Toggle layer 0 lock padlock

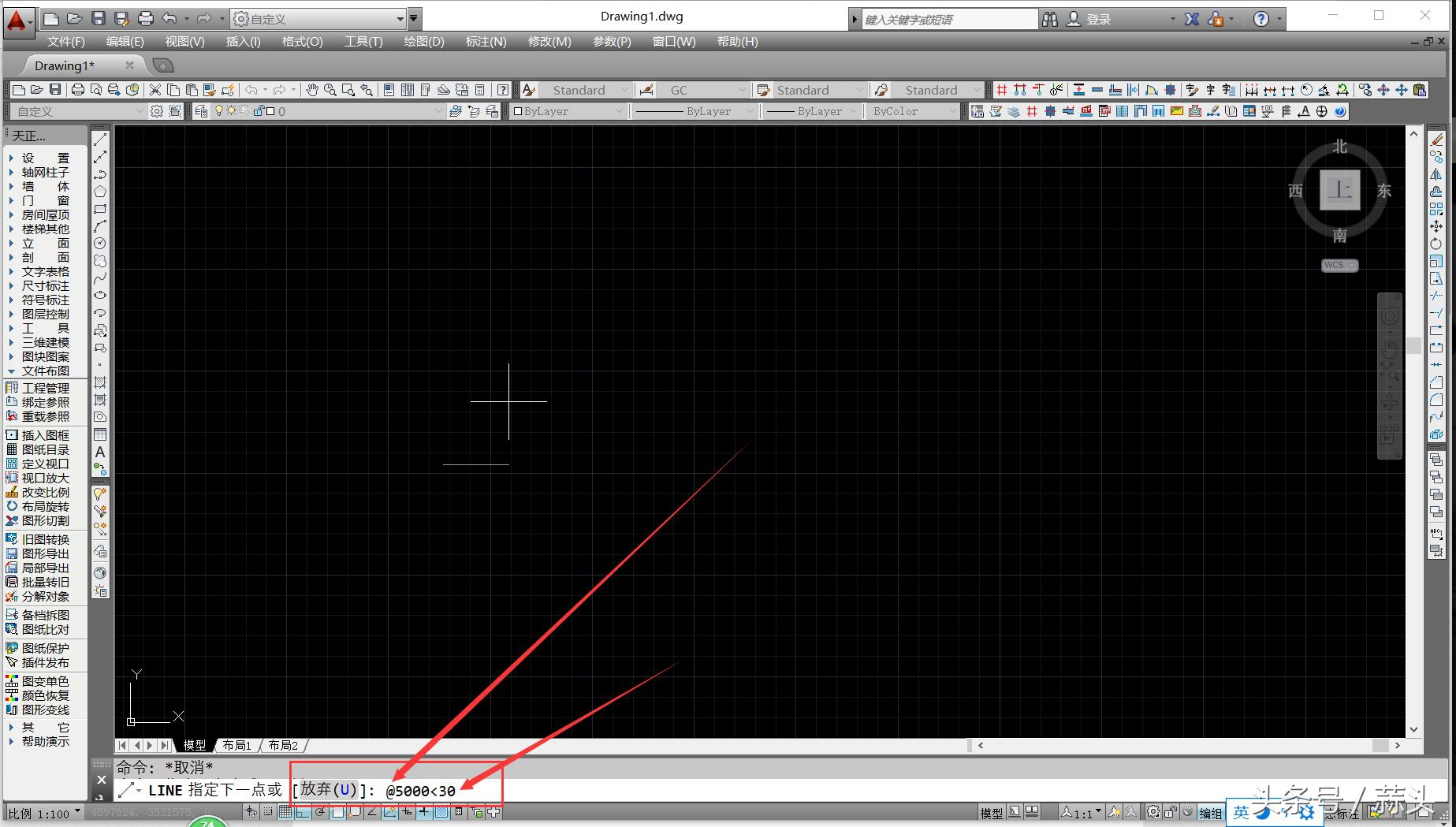[x=258, y=111]
